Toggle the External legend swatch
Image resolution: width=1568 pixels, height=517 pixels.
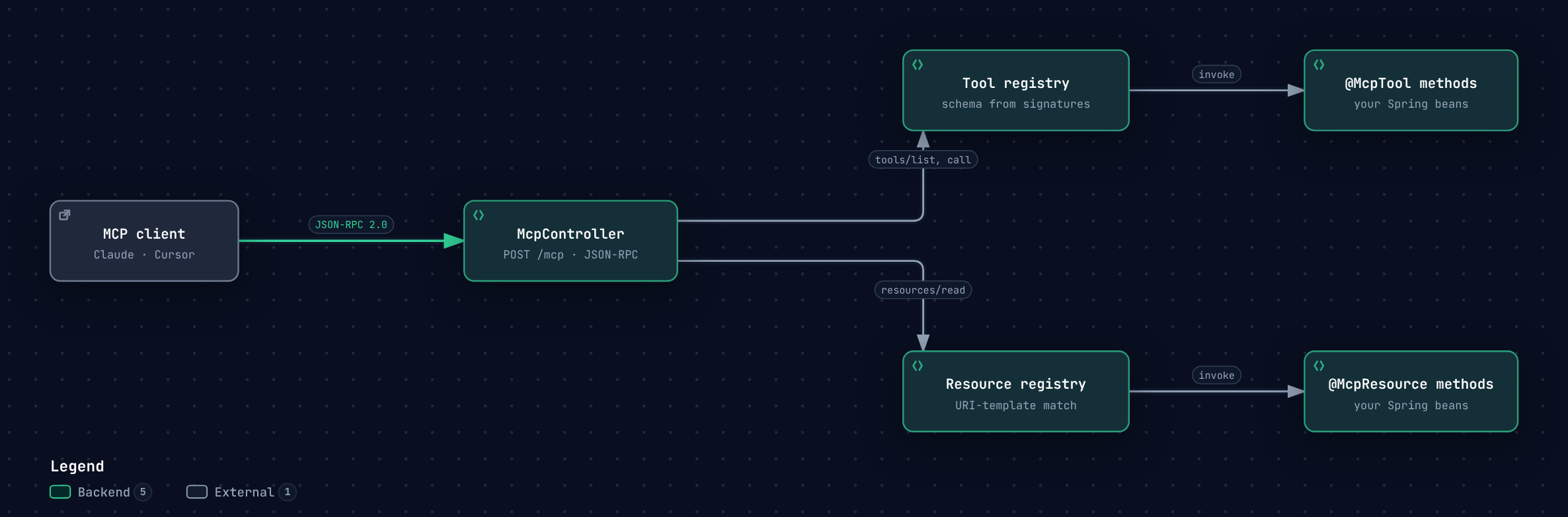197,492
